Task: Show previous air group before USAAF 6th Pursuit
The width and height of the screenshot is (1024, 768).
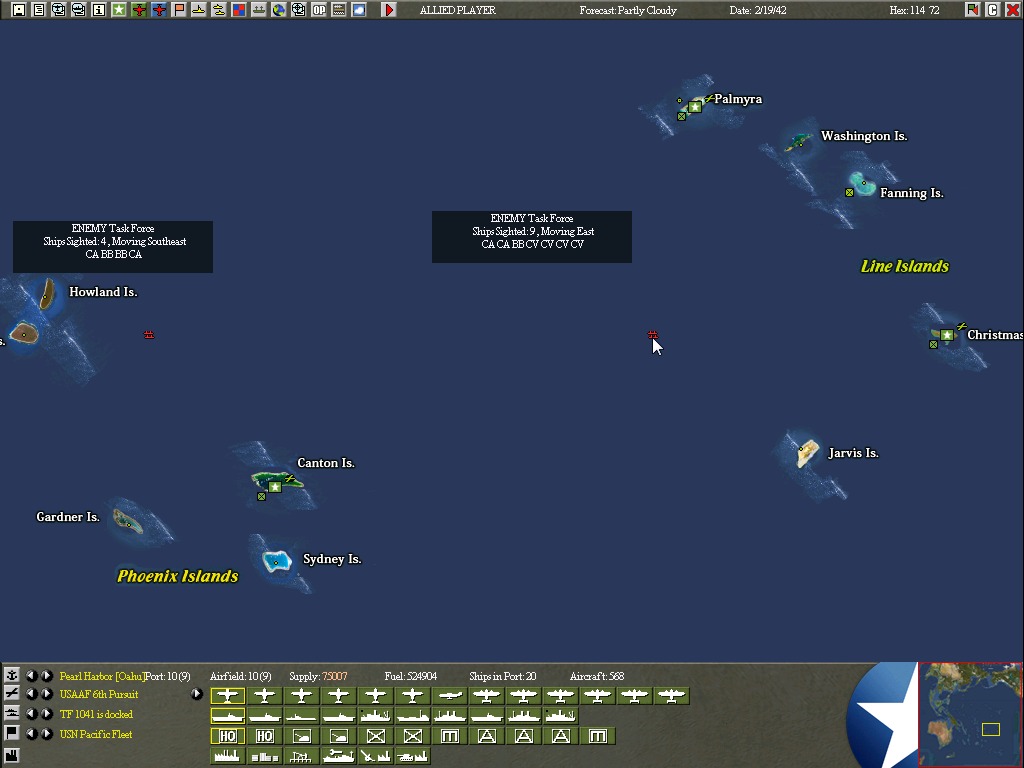Action: pyautogui.click(x=31, y=694)
